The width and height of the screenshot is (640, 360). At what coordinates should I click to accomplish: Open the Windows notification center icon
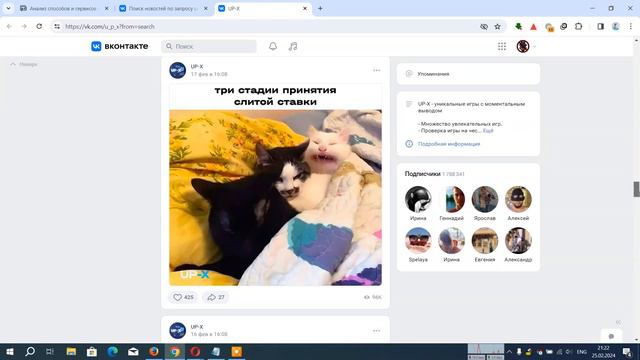627,351
